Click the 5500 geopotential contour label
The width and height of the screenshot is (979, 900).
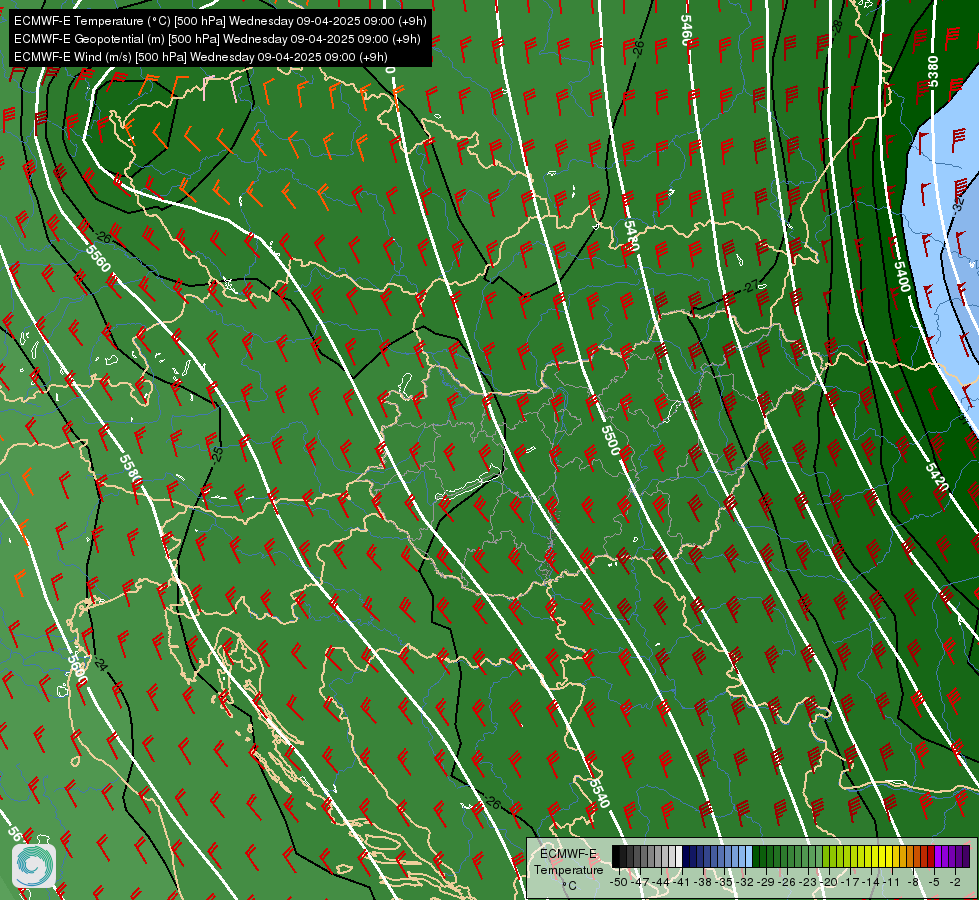pos(611,440)
